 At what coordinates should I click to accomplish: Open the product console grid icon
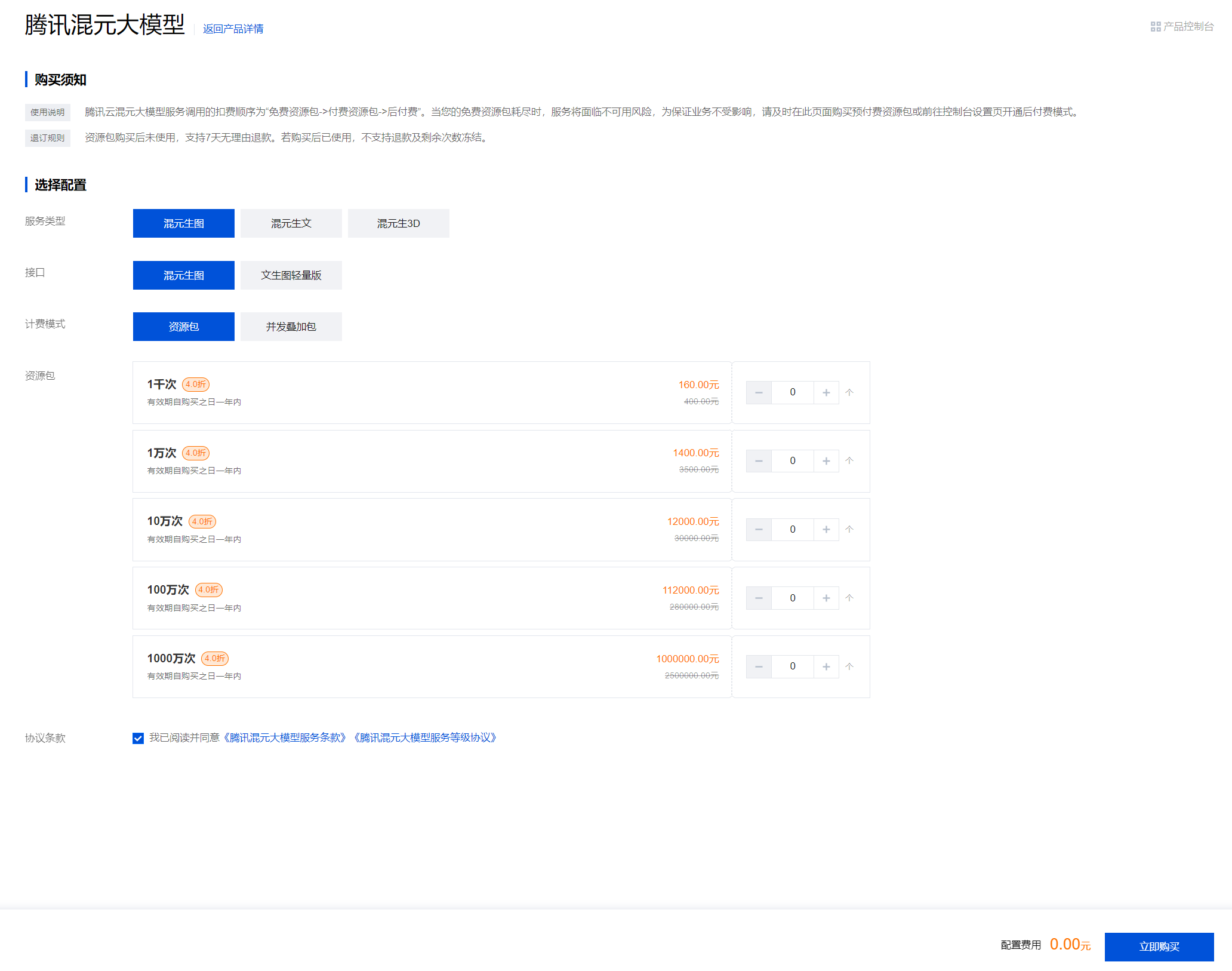pos(1156,27)
